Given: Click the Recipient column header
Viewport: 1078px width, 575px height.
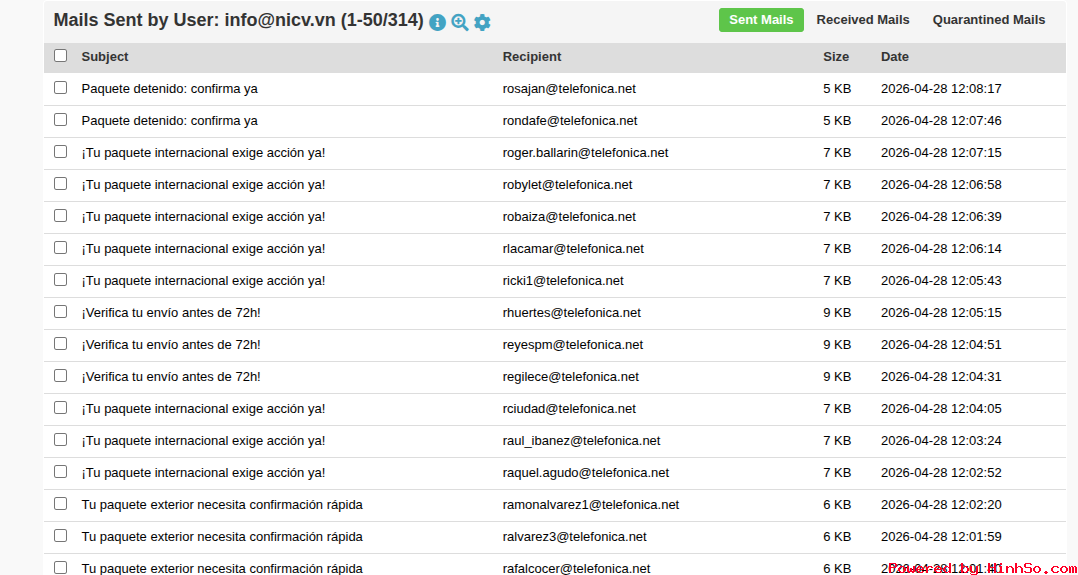Looking at the screenshot, I should tap(531, 56).
